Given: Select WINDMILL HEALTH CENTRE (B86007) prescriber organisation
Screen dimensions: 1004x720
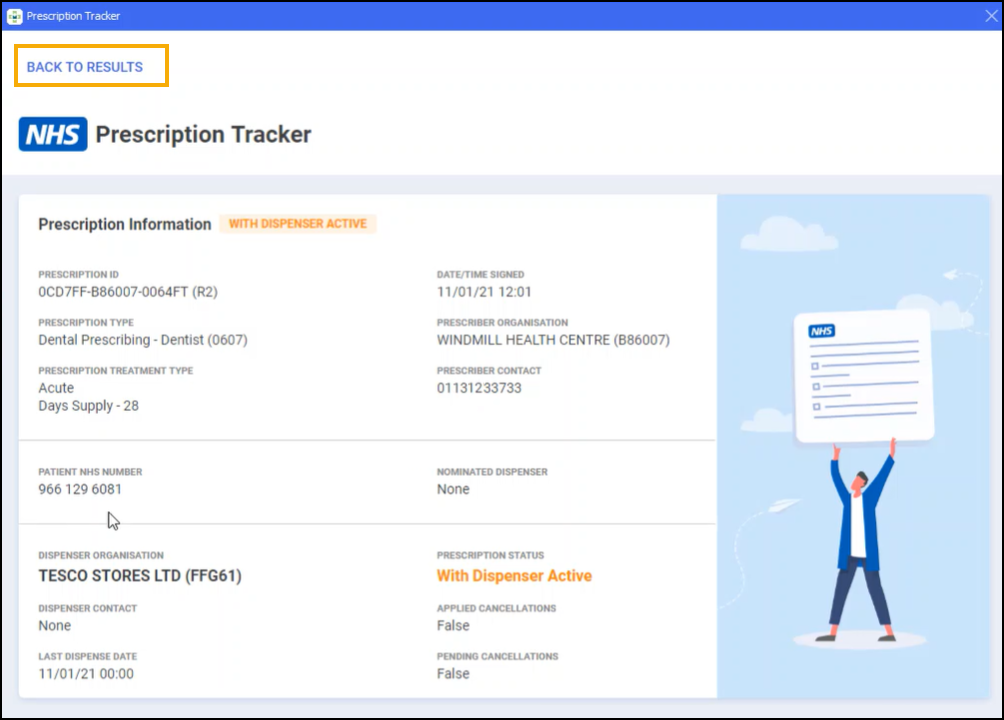Looking at the screenshot, I should (553, 340).
